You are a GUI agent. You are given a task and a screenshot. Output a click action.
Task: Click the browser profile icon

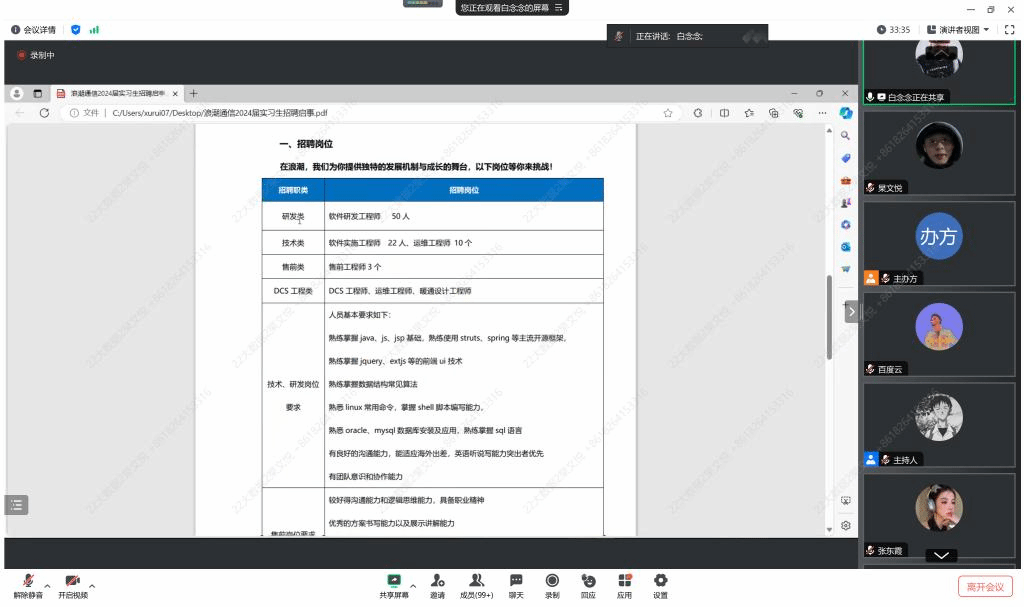point(17,93)
